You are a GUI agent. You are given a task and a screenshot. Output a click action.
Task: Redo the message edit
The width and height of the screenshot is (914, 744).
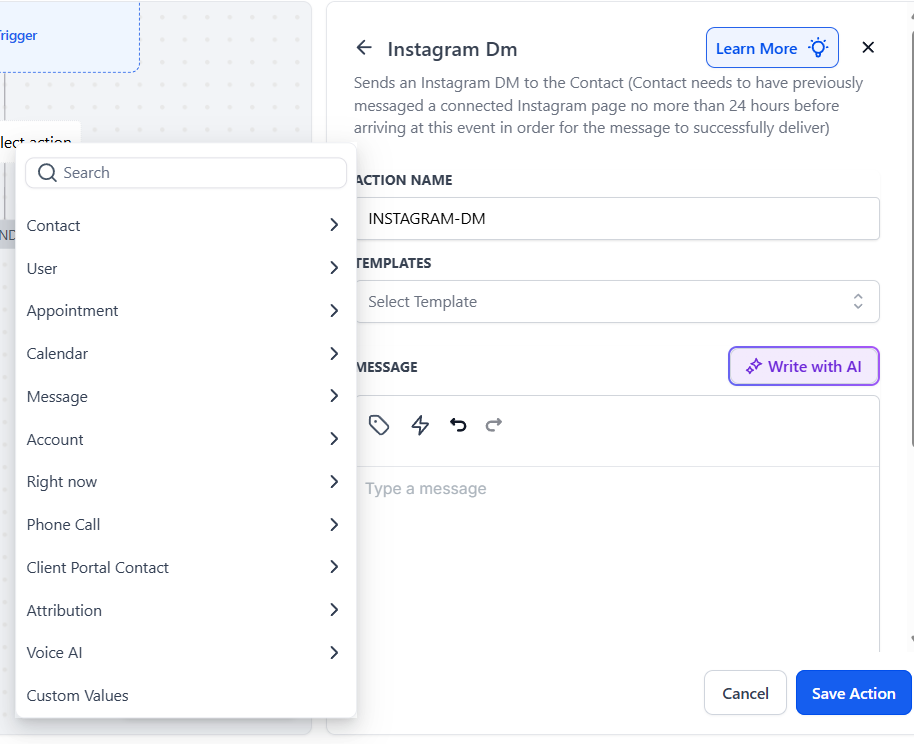click(493, 425)
